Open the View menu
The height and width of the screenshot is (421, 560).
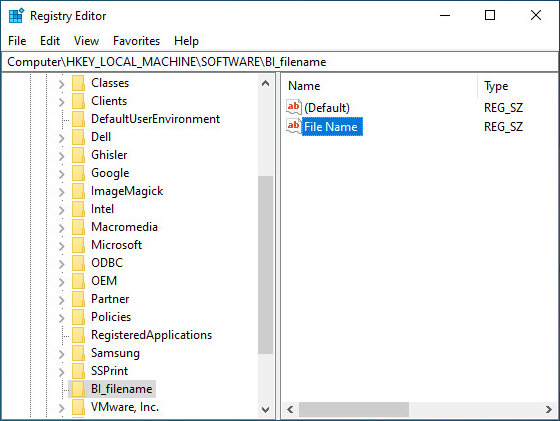86,41
